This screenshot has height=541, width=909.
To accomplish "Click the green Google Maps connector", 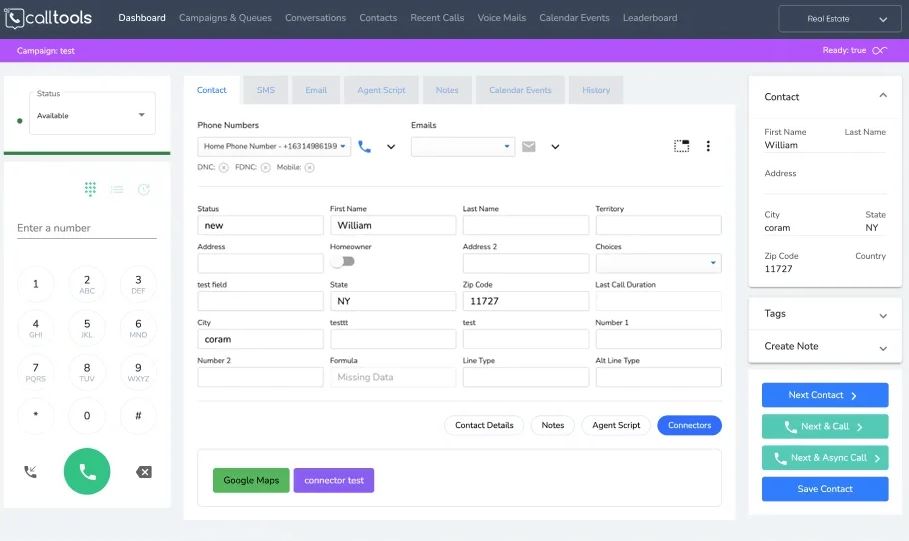I will tap(251, 480).
